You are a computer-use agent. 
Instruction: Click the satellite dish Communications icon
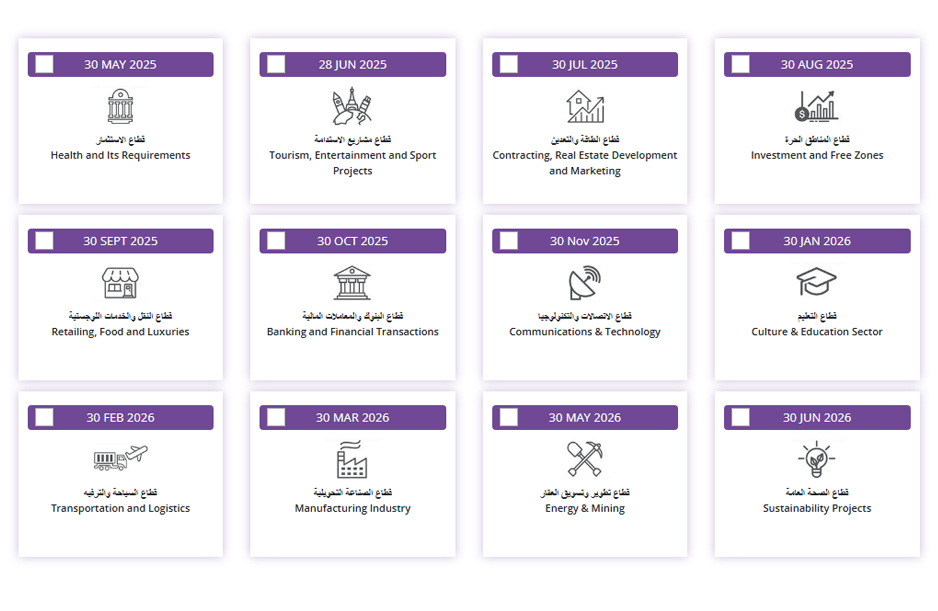(x=585, y=282)
